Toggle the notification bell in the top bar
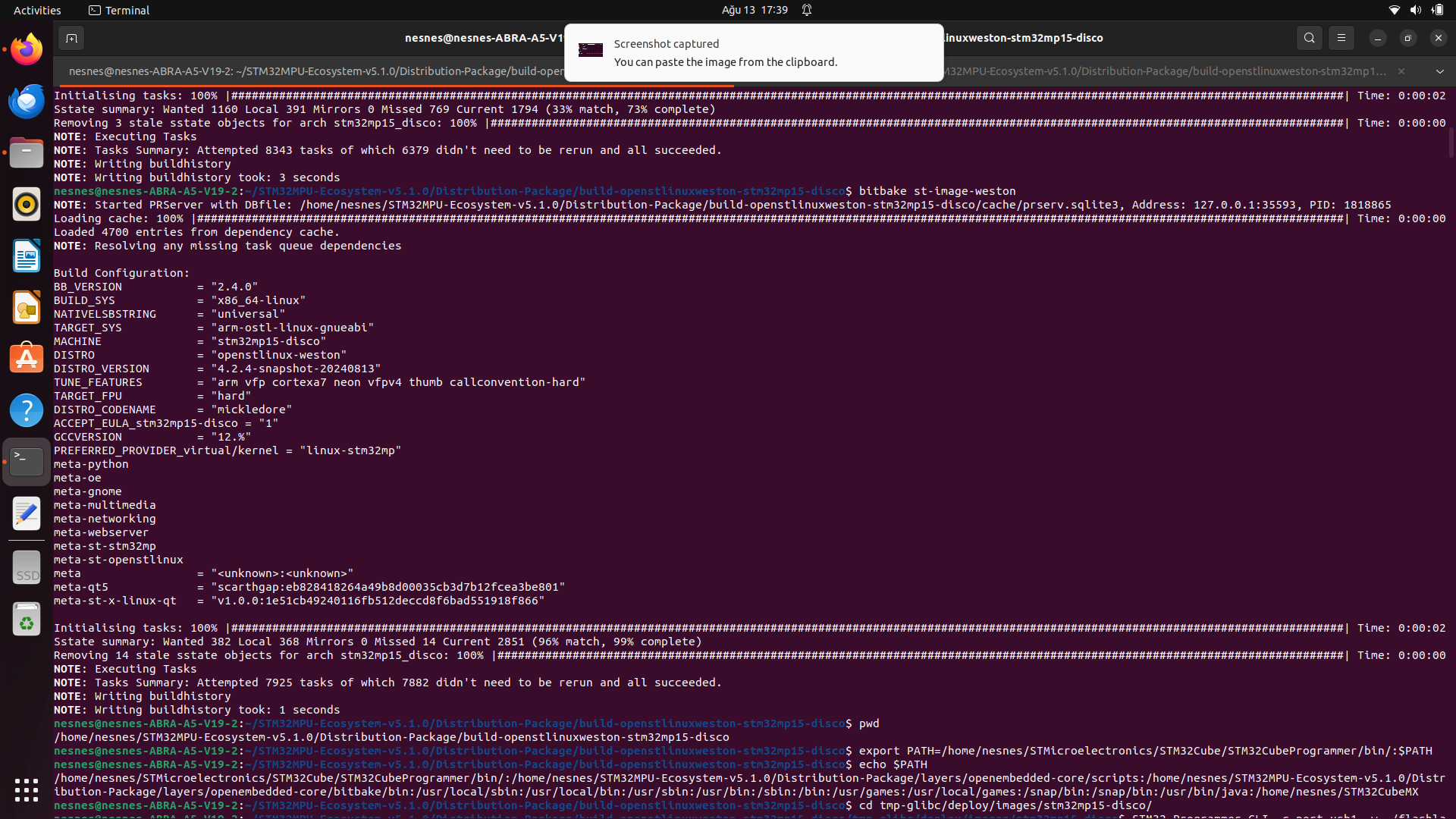 click(806, 10)
